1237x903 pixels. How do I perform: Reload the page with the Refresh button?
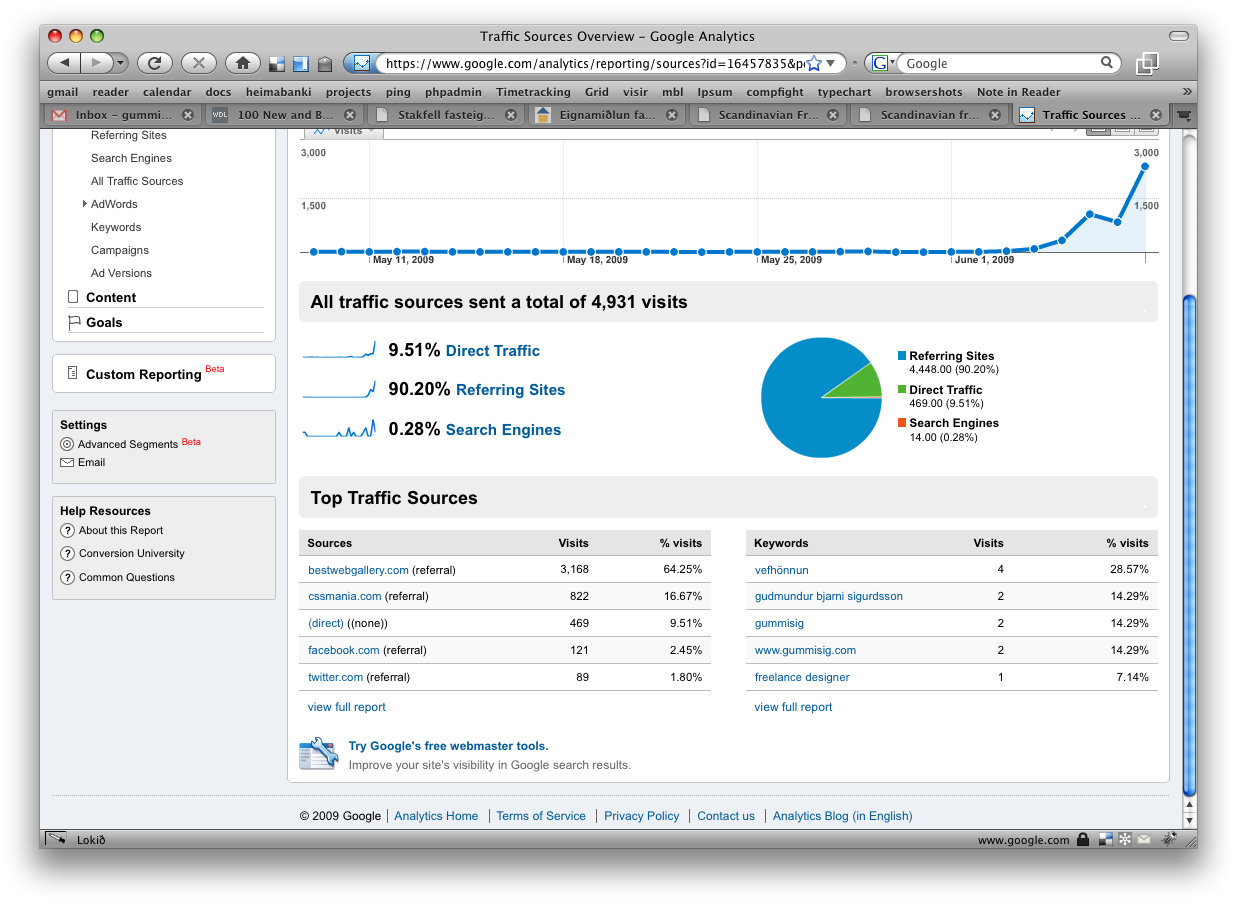coord(155,63)
